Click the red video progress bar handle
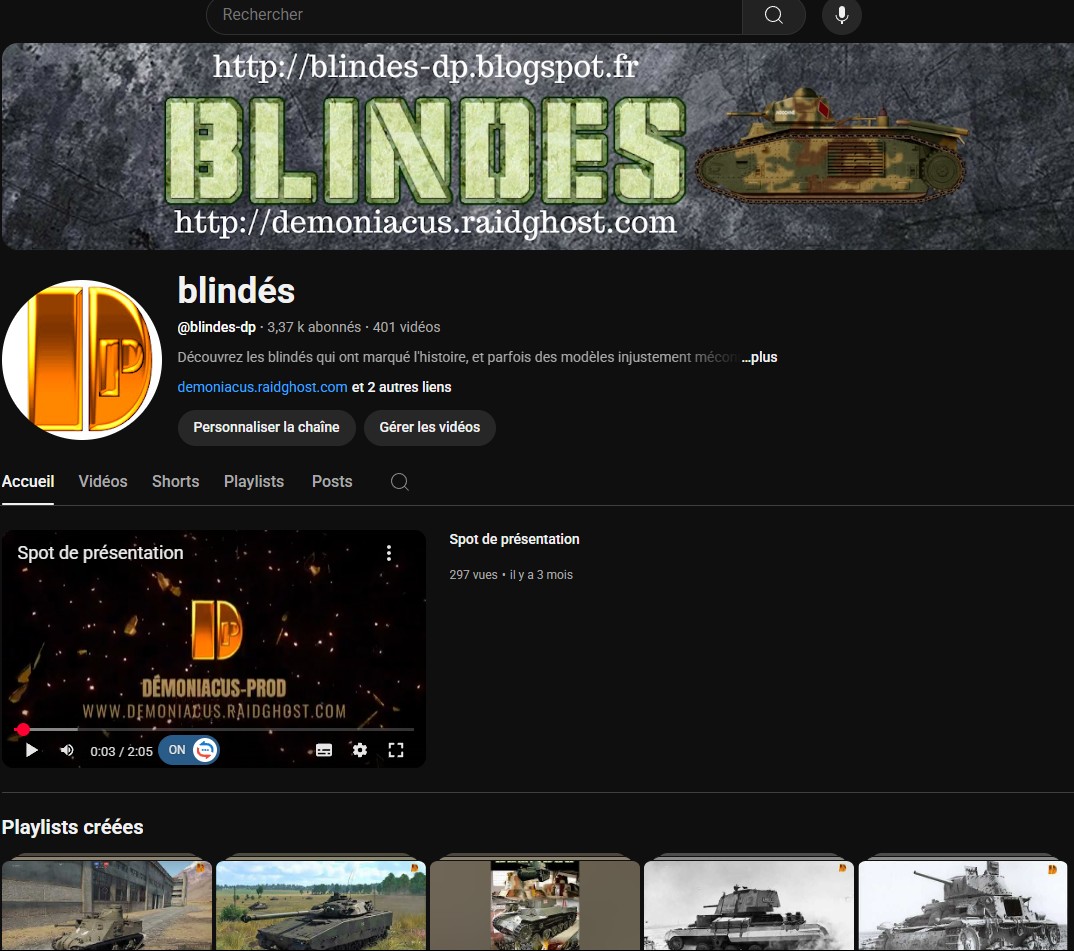 click(x=23, y=729)
